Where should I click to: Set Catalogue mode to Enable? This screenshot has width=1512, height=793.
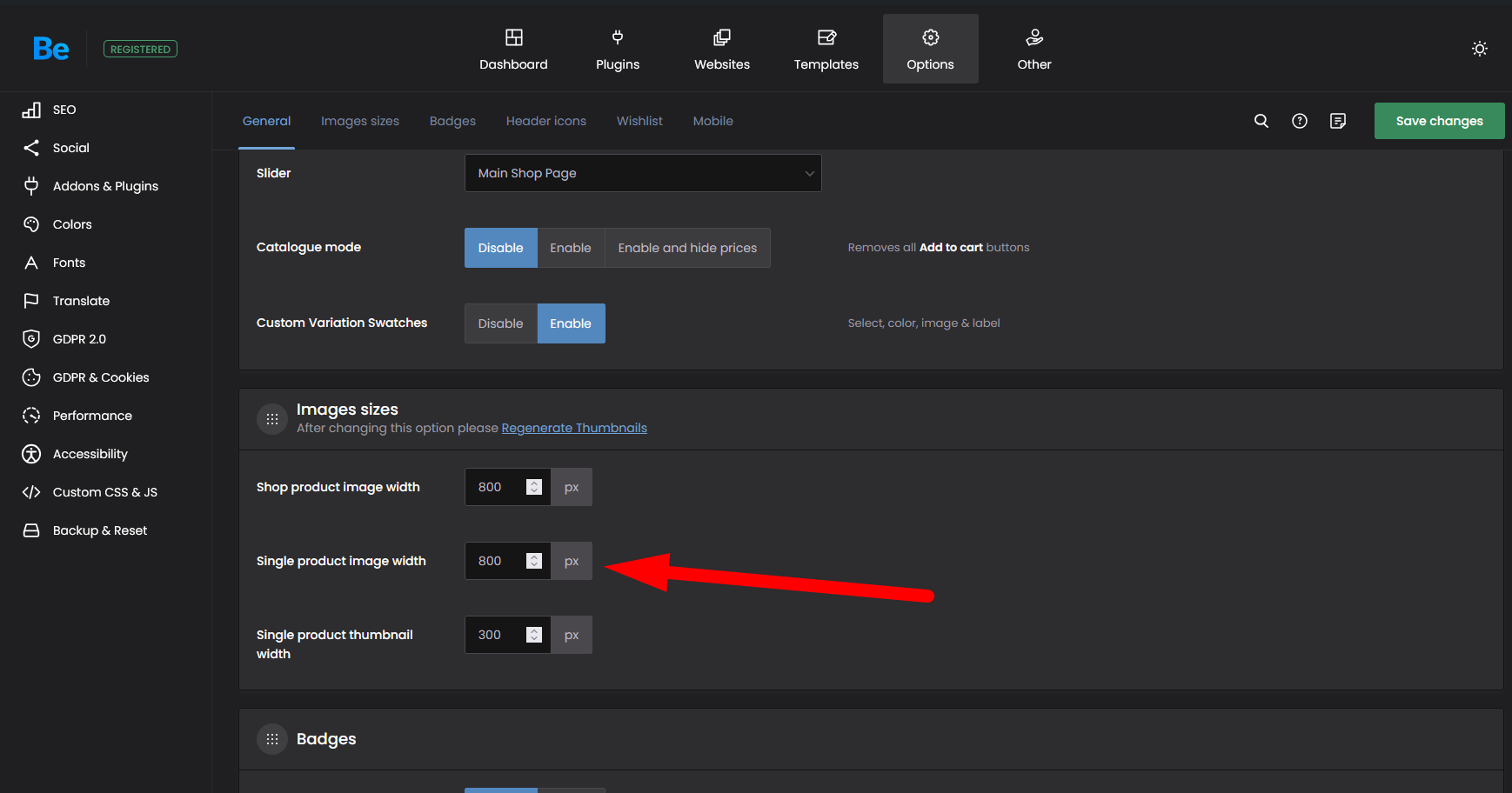coord(570,248)
